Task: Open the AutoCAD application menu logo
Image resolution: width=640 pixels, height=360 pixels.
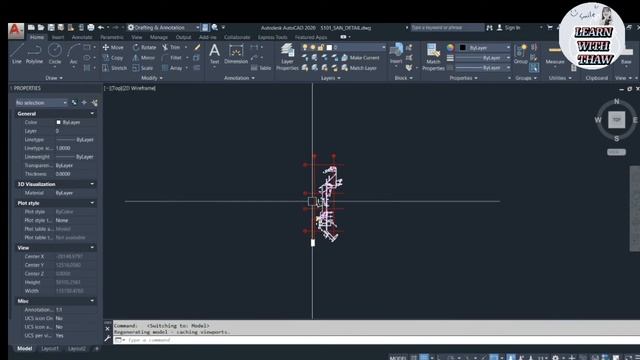Action: tap(15, 30)
